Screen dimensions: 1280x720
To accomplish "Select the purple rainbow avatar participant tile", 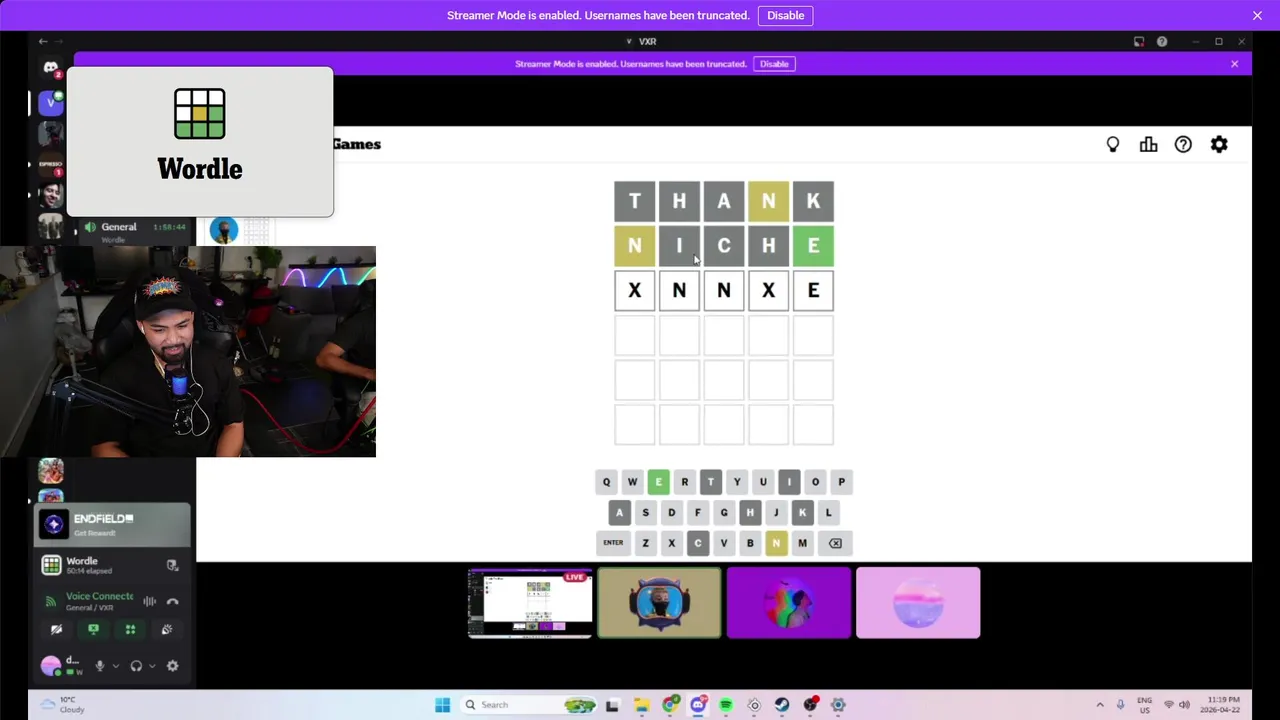I will [789, 603].
